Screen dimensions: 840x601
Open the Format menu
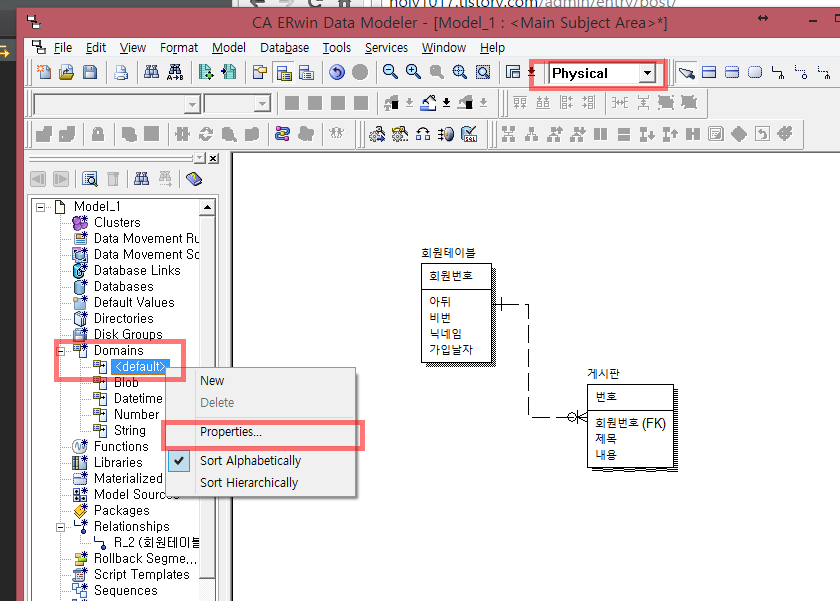[179, 48]
